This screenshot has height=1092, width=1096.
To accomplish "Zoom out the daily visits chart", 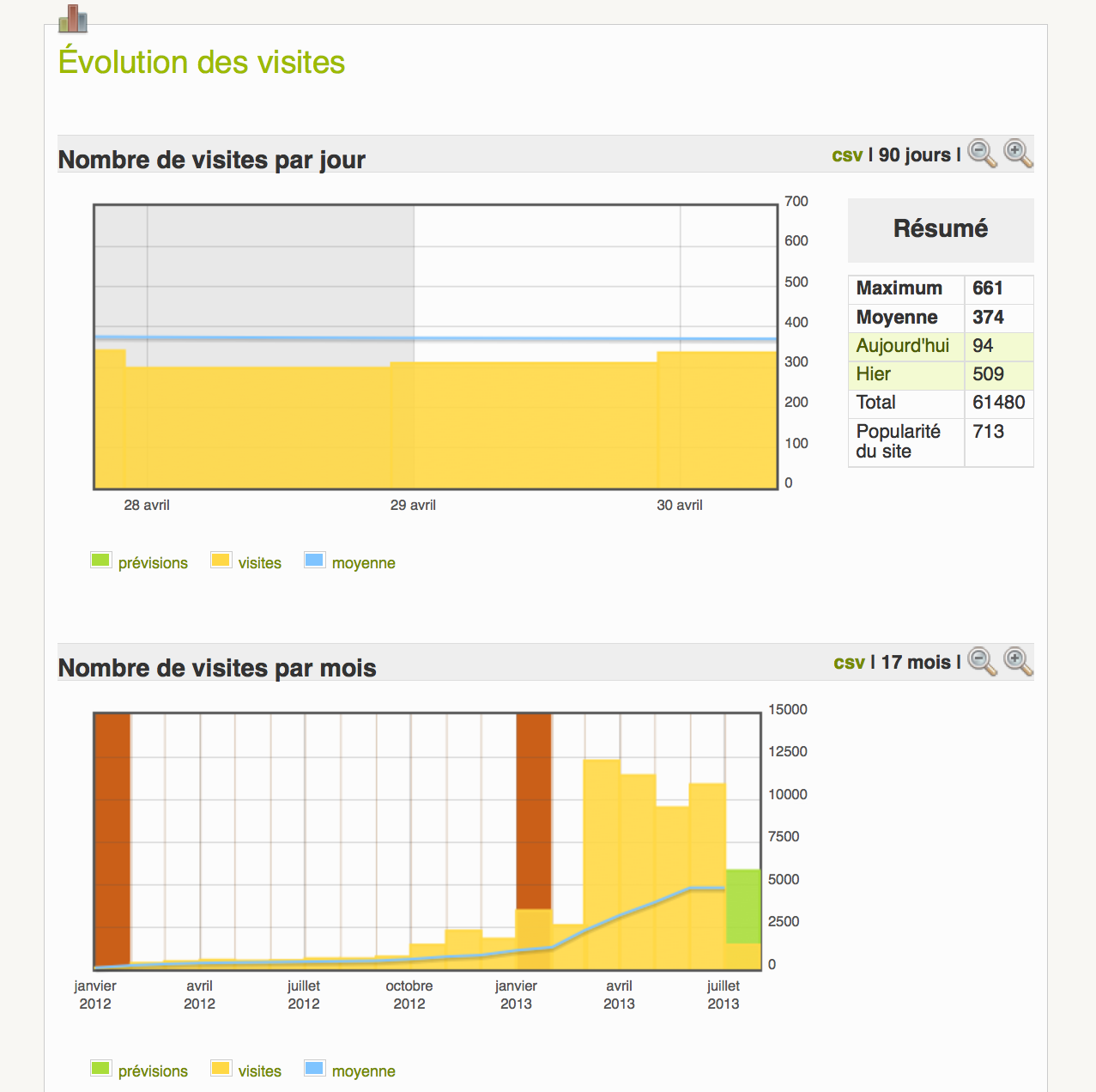I will 982,154.
